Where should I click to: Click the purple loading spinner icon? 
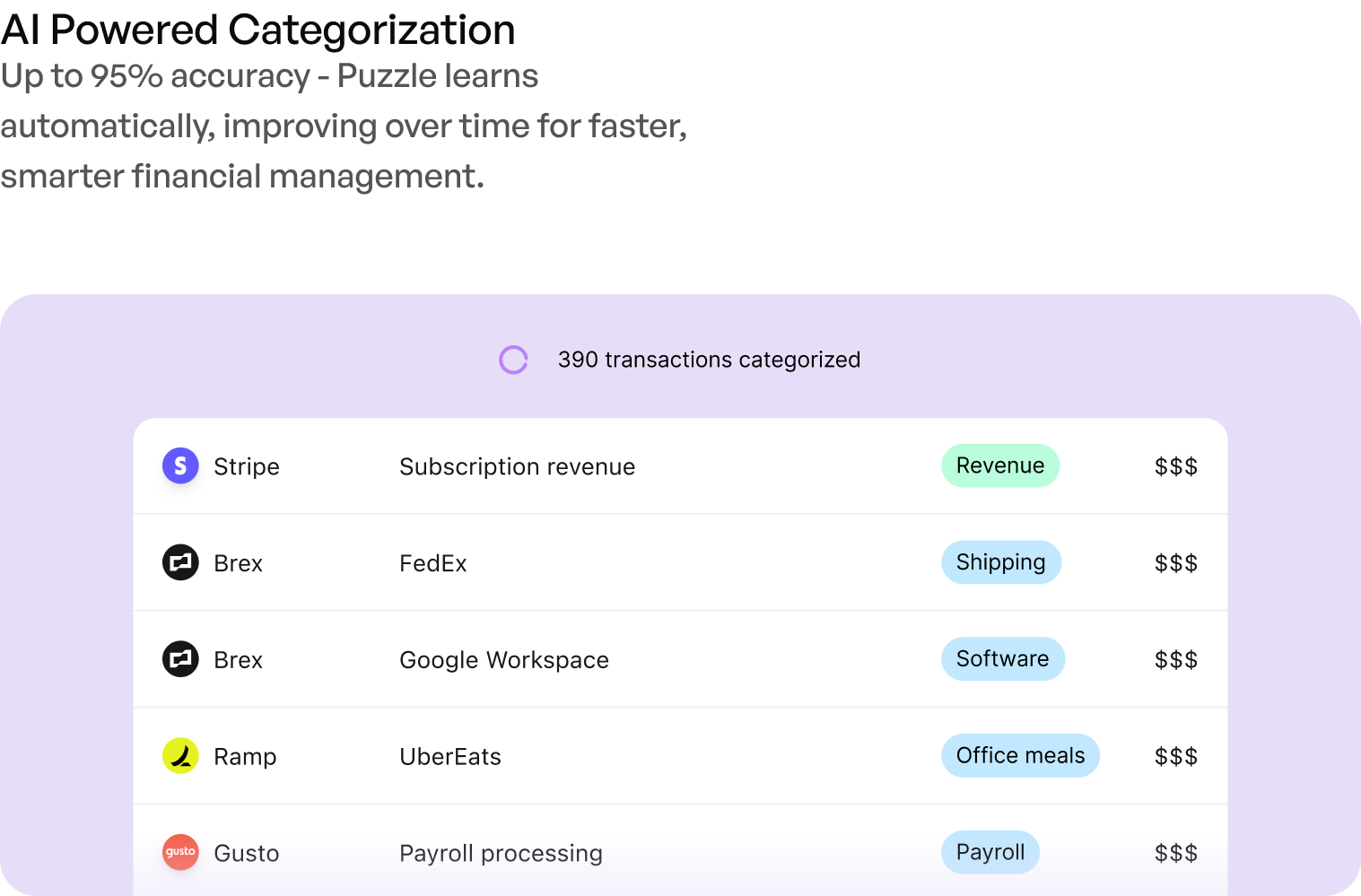[513, 360]
